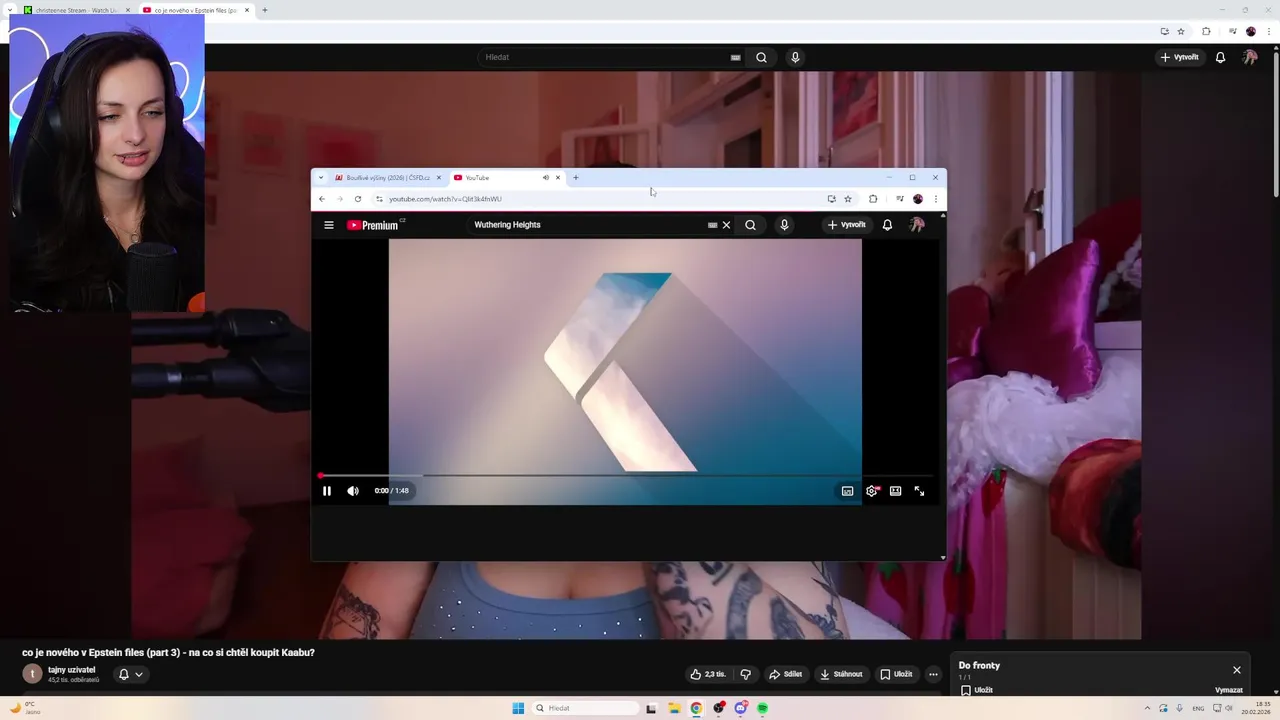Screen dimensions: 1280x720
Task: Like the Epstein files video
Action: [708, 674]
